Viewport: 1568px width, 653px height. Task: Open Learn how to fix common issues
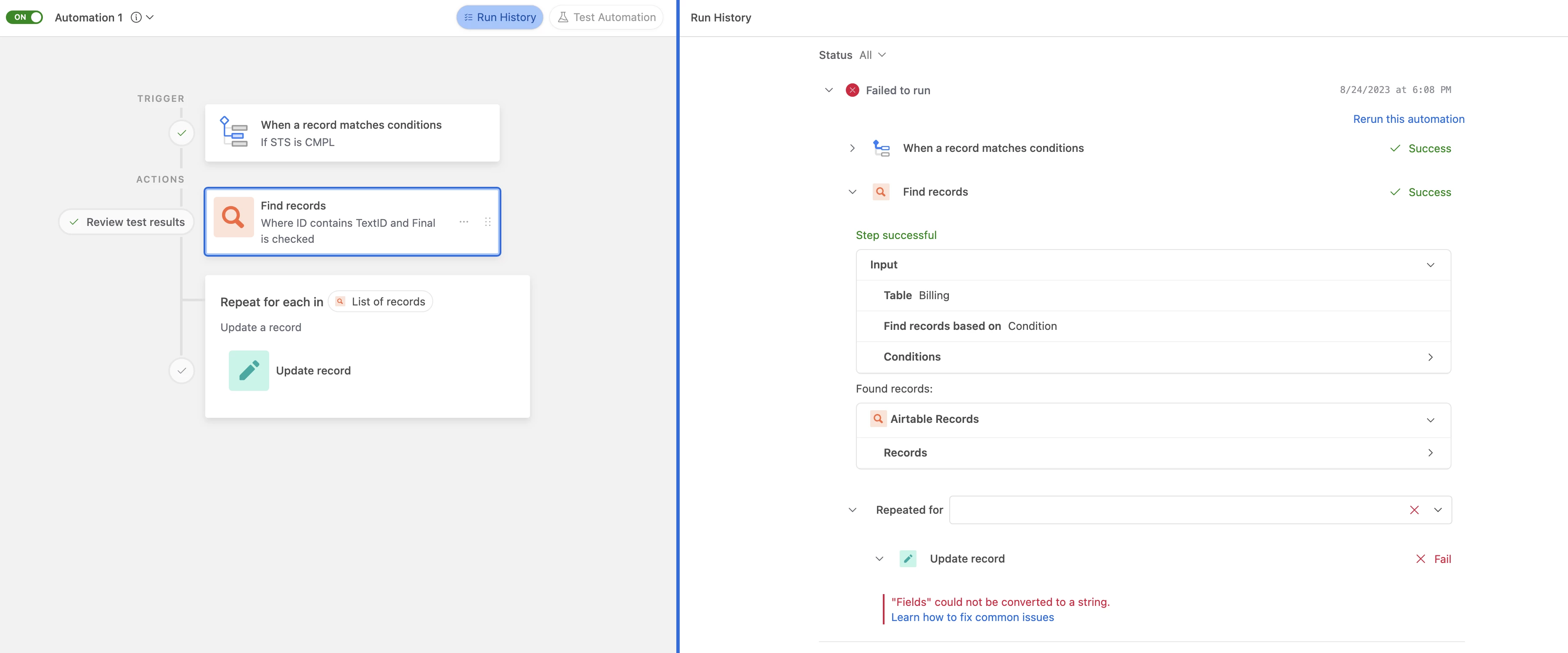tap(972, 617)
